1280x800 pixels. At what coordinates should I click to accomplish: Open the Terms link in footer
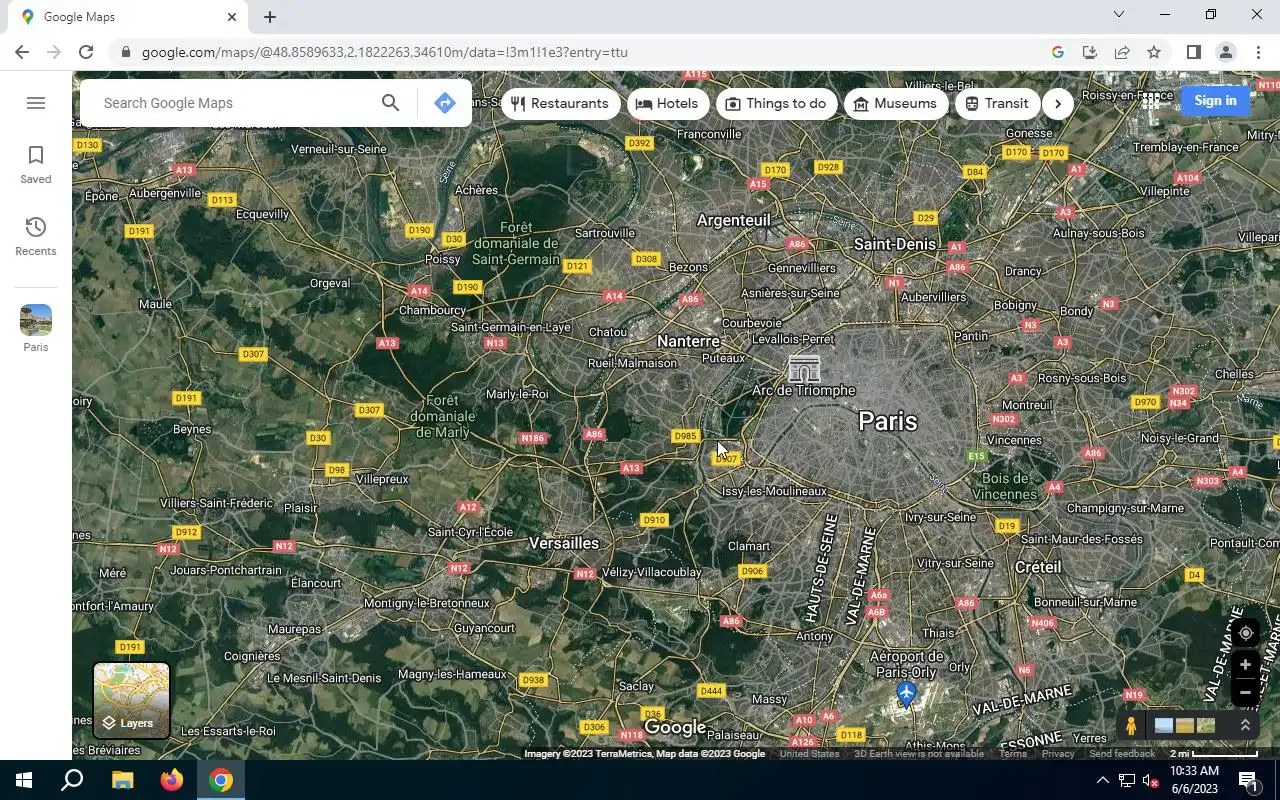pos(1013,754)
